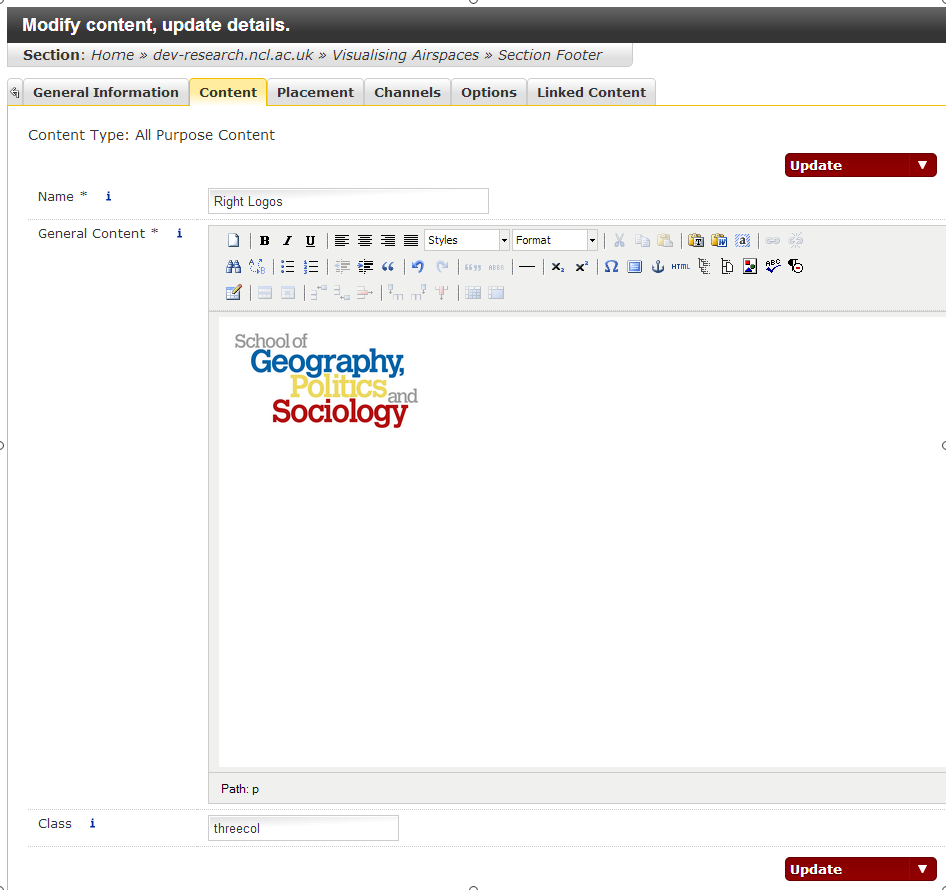Open the Format dropdown
Image resolution: width=946 pixels, height=890 pixels.
[555, 241]
